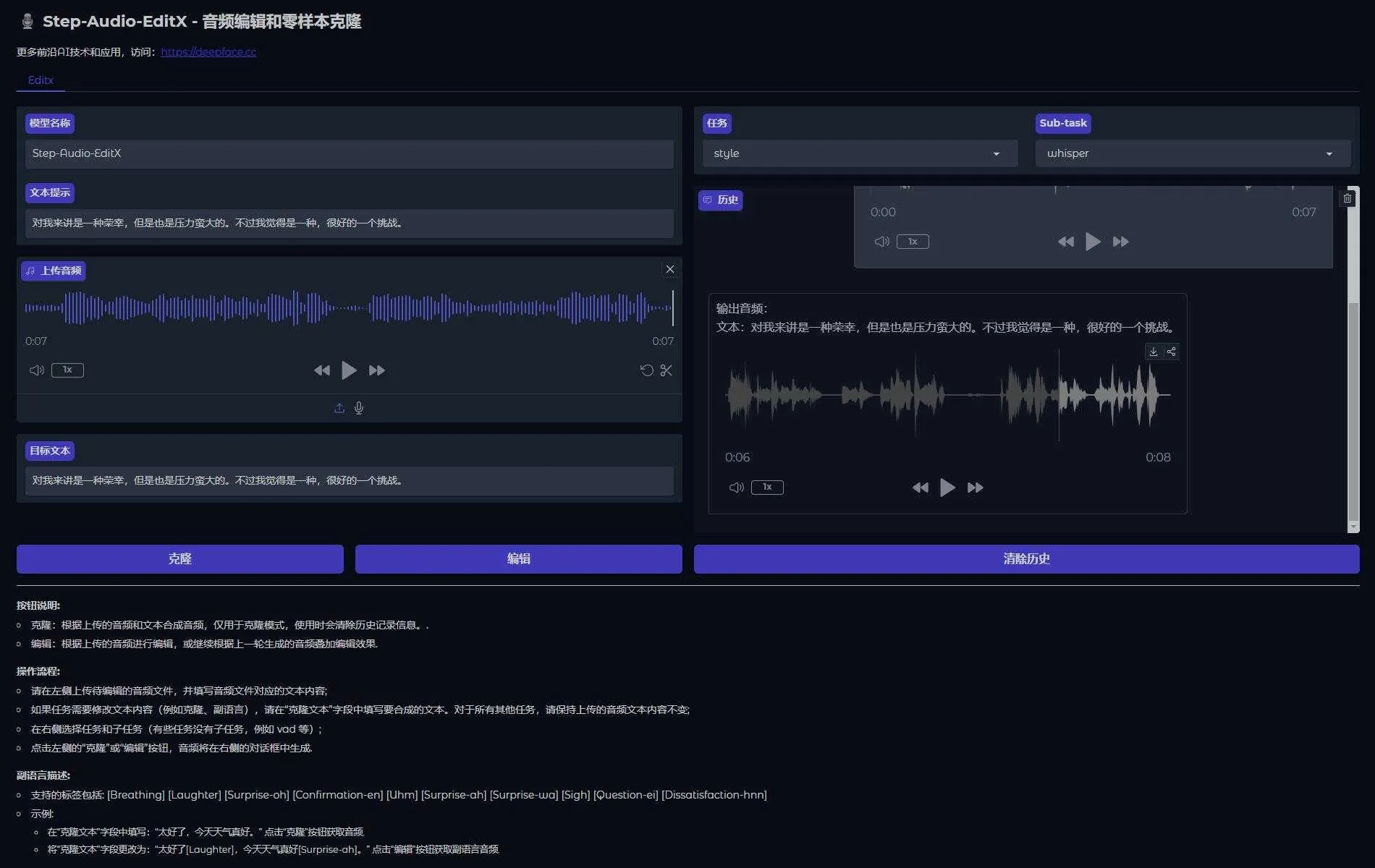Open the whisper Sub-task dropdown

coord(1191,153)
